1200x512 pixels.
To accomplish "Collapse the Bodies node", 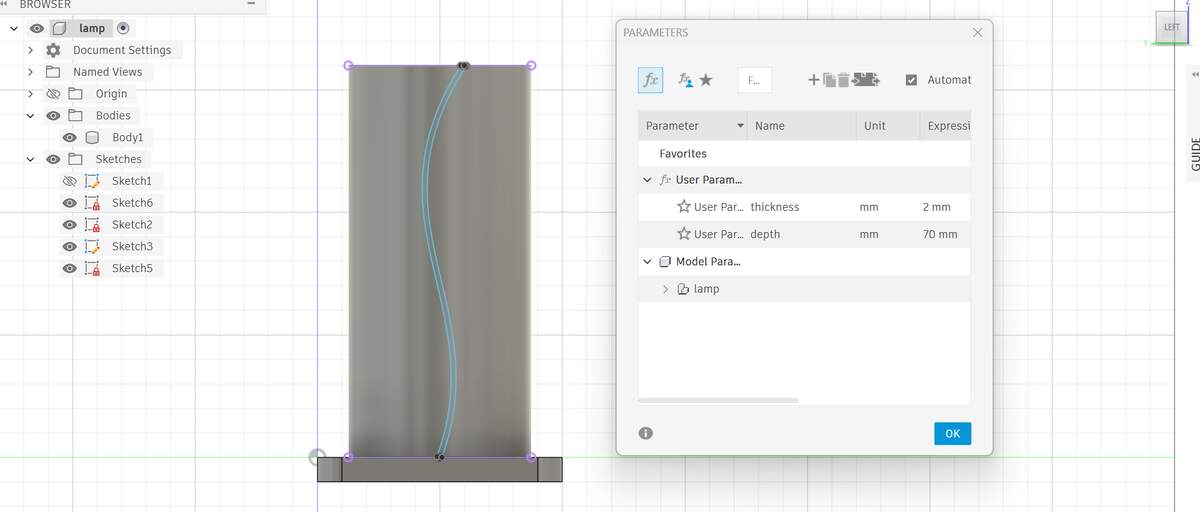I will tap(31, 116).
